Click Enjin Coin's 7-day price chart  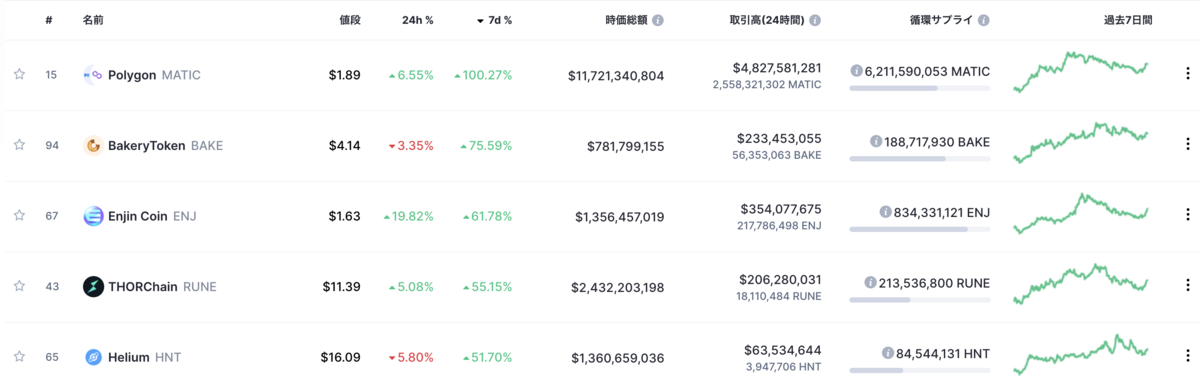pos(1081,213)
